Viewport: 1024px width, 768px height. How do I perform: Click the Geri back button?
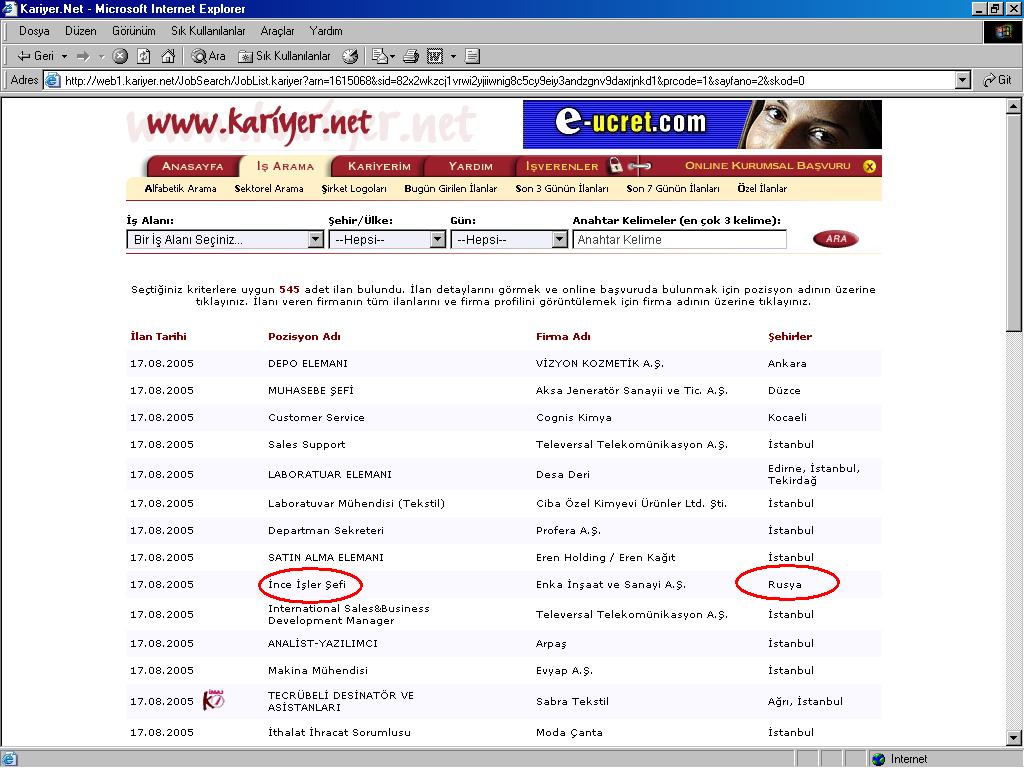pyautogui.click(x=36, y=56)
